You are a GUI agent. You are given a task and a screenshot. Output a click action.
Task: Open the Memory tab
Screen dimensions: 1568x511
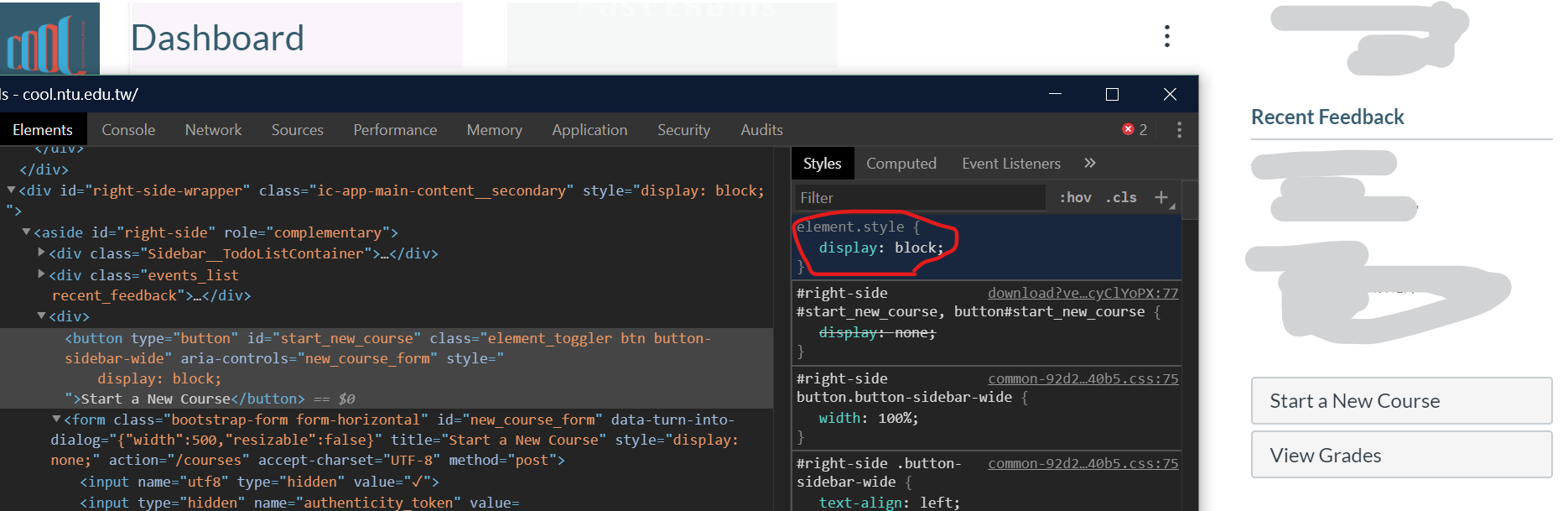tap(494, 130)
